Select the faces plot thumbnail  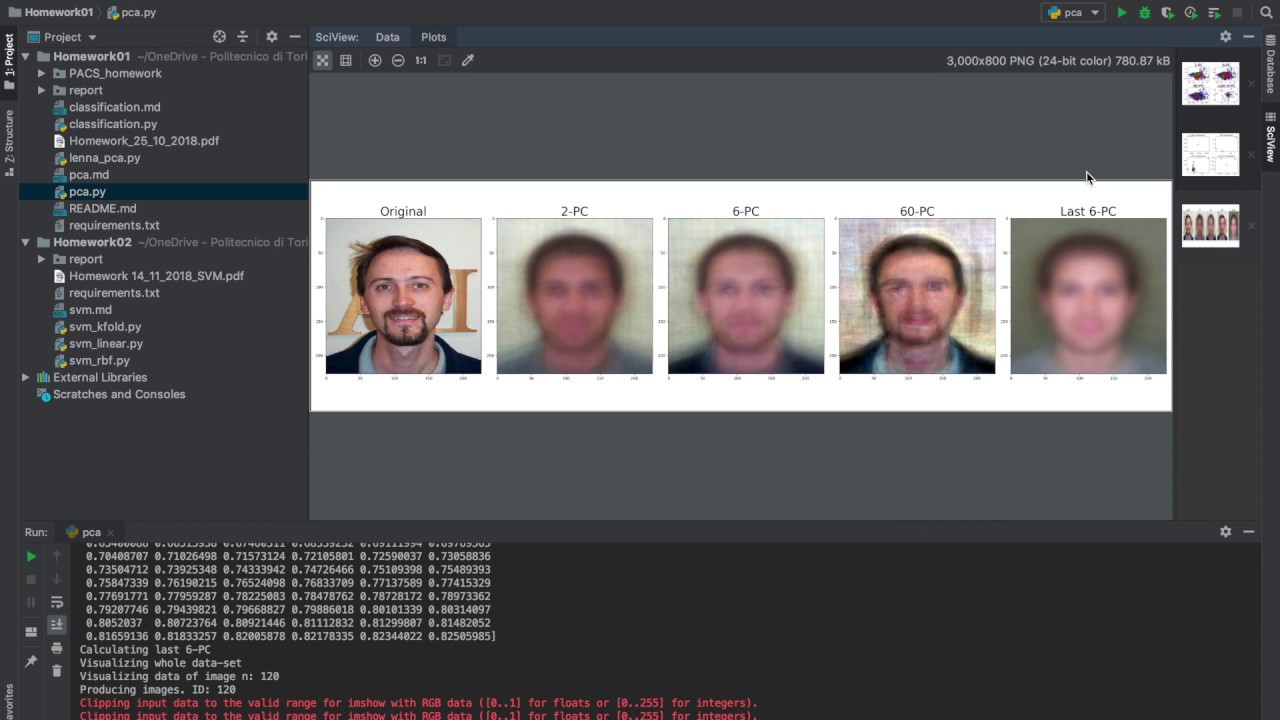[x=1210, y=226]
